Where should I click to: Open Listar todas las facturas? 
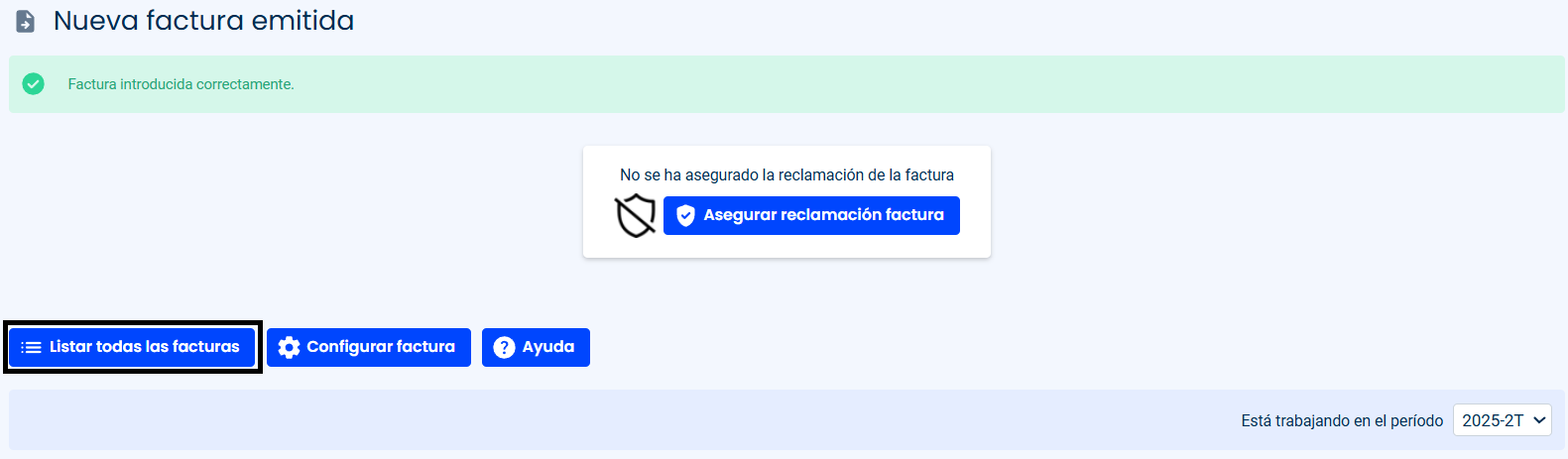click(132, 347)
